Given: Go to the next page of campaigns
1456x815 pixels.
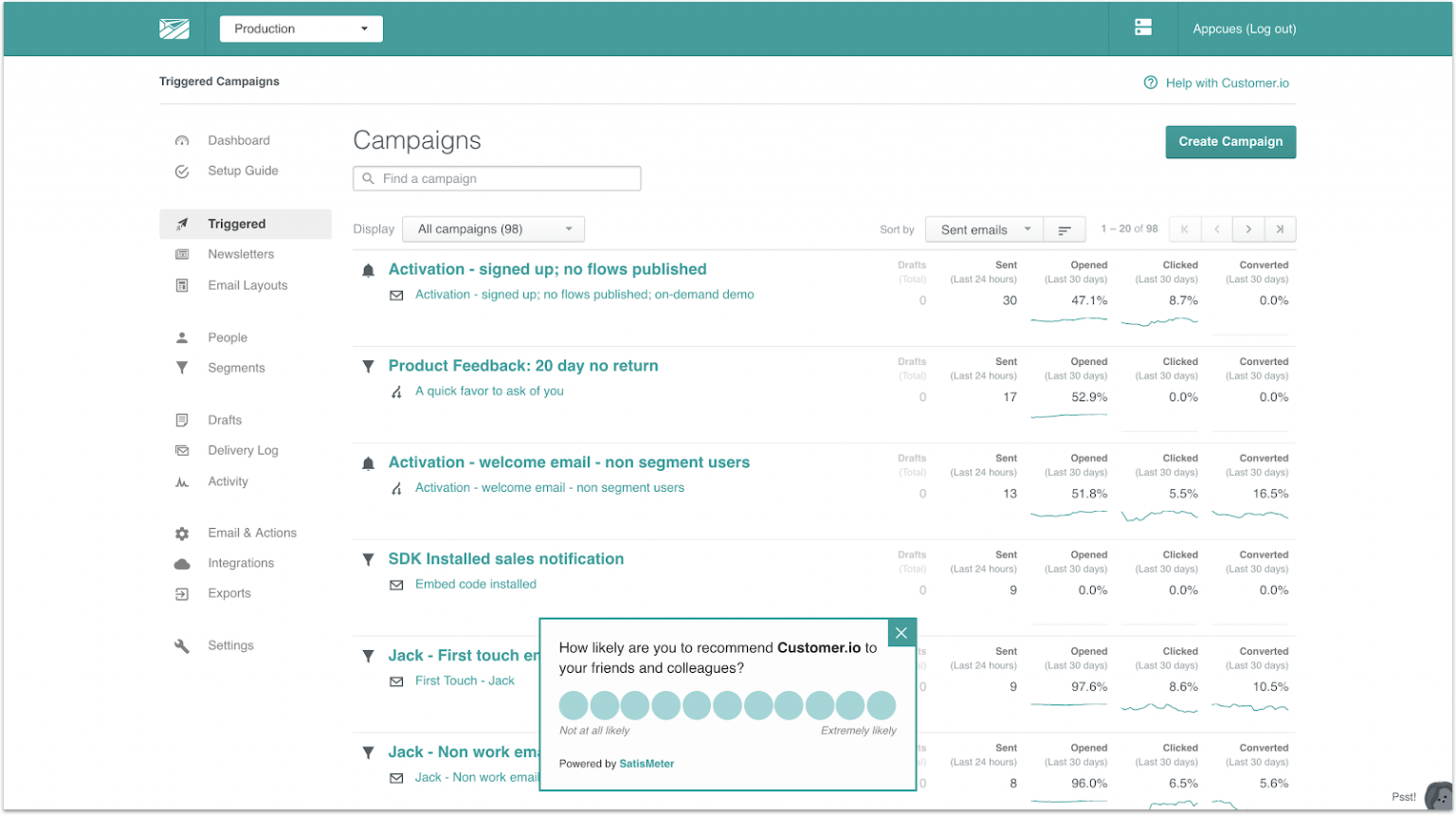Looking at the screenshot, I should click(1248, 228).
